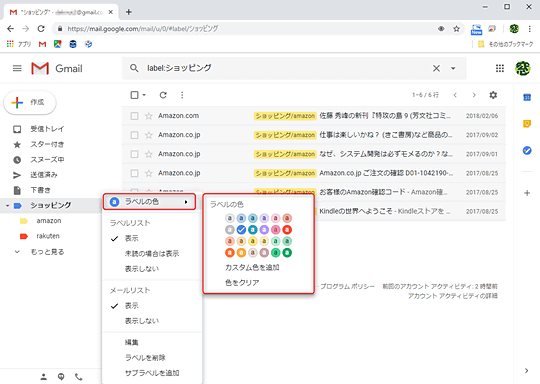Open Google Keep side panel icon

(527, 124)
